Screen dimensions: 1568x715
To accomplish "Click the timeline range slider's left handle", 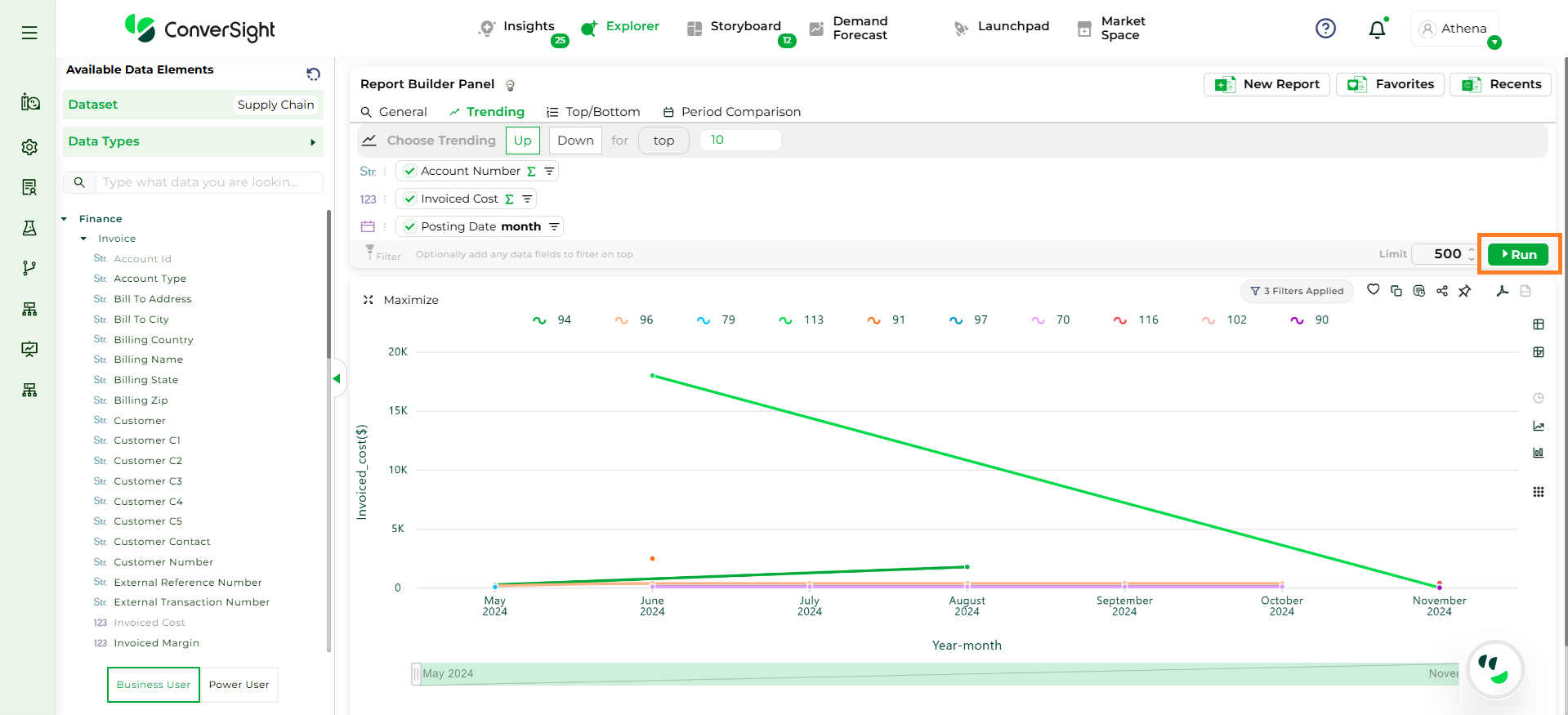I will [417, 674].
